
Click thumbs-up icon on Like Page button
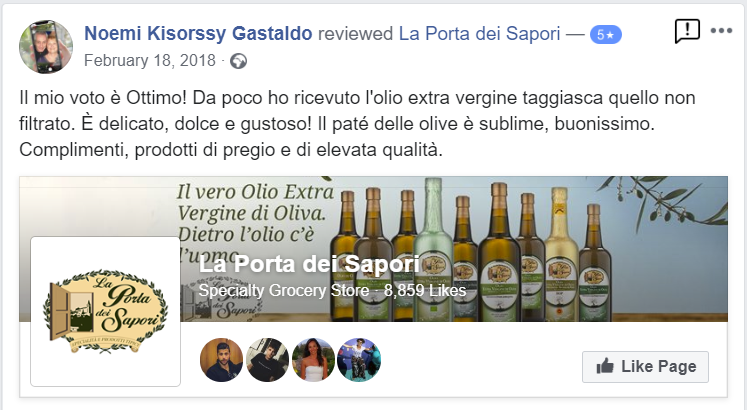(x=605, y=367)
